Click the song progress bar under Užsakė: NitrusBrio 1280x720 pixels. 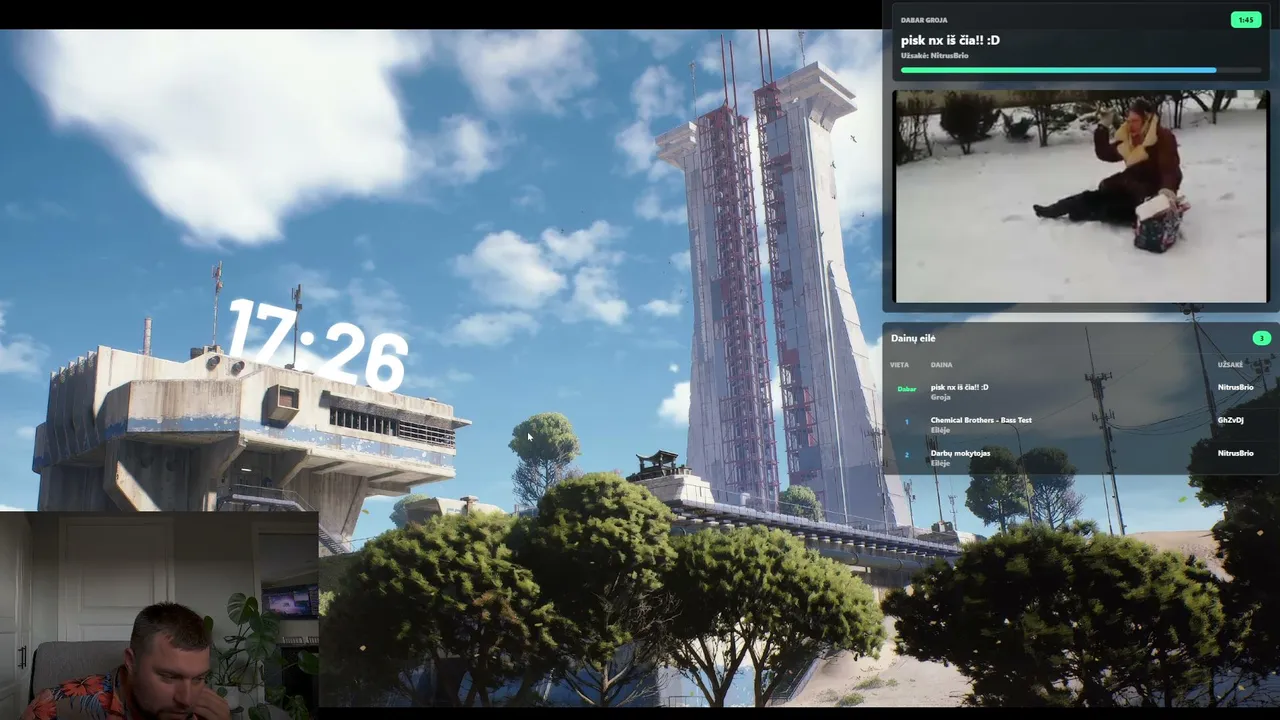pos(1081,70)
